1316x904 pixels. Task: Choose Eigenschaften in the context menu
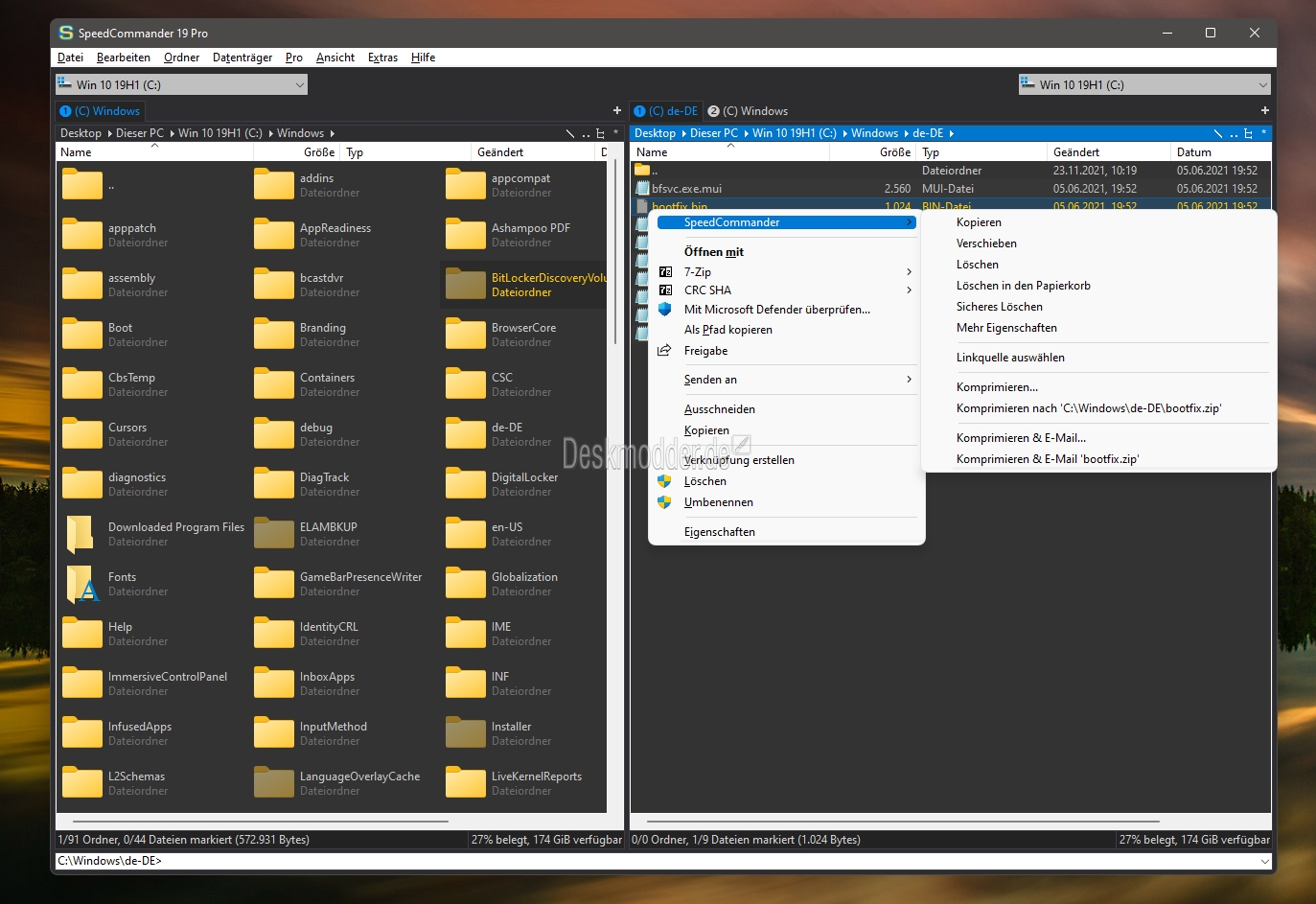tap(720, 532)
